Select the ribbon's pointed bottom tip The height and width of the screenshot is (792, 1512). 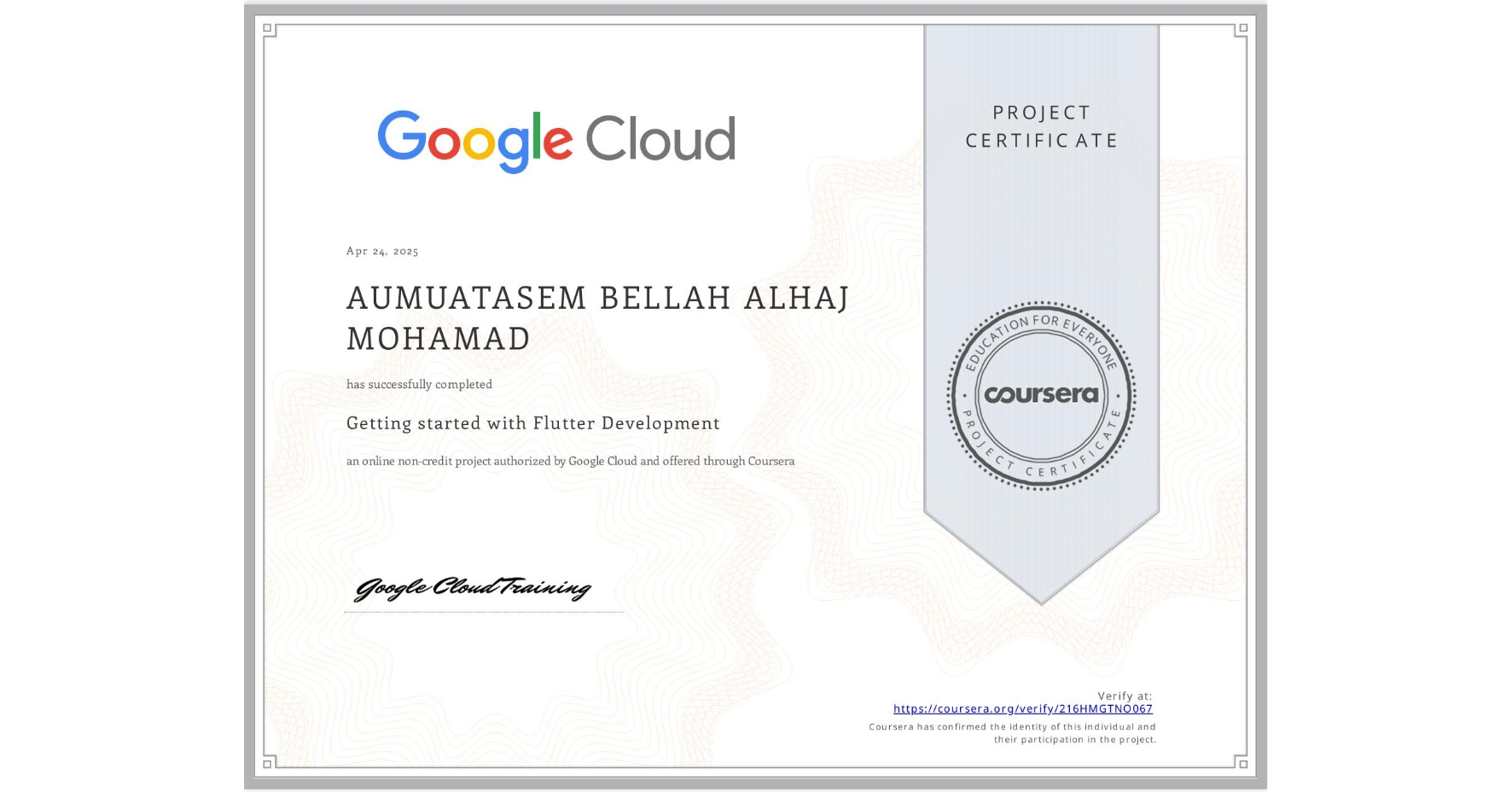1042,597
